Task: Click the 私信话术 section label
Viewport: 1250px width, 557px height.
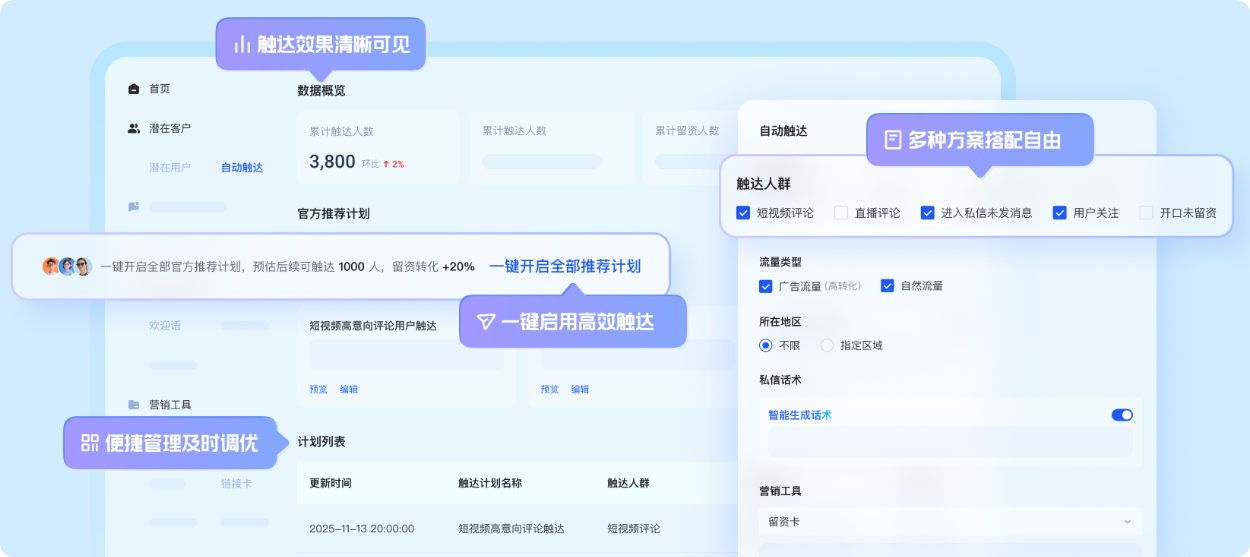Action: (781, 380)
